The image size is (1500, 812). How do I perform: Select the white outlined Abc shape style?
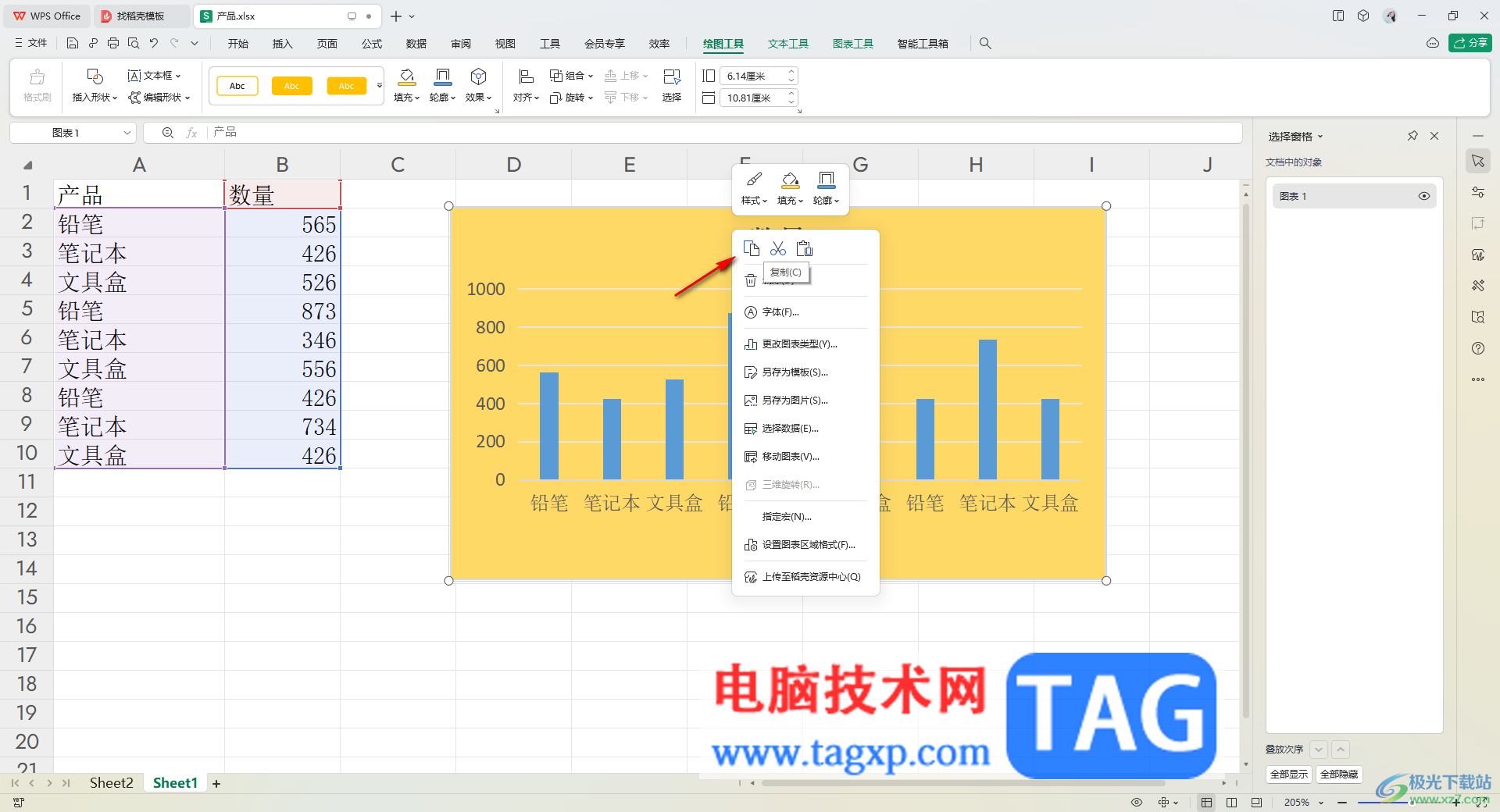coord(237,86)
